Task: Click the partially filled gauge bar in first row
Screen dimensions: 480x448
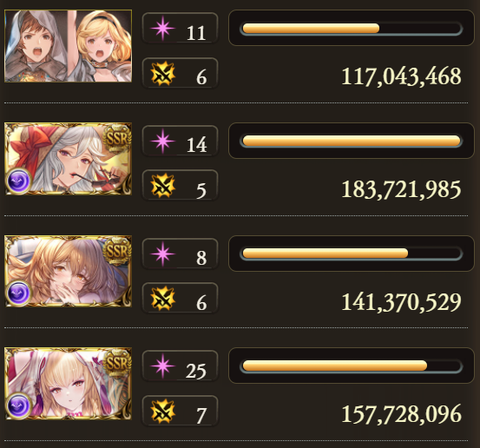Action: click(351, 28)
